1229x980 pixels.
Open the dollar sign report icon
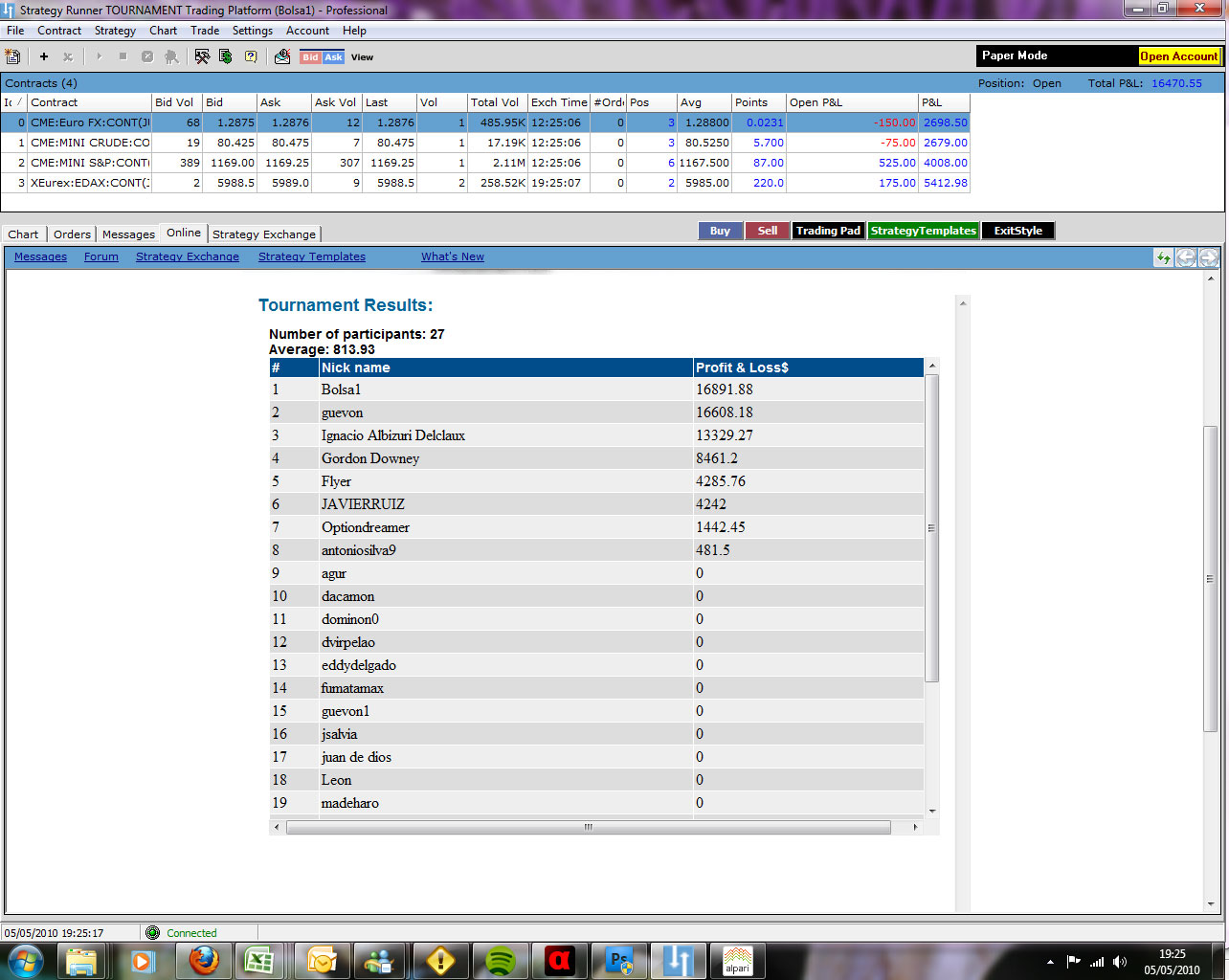click(226, 56)
